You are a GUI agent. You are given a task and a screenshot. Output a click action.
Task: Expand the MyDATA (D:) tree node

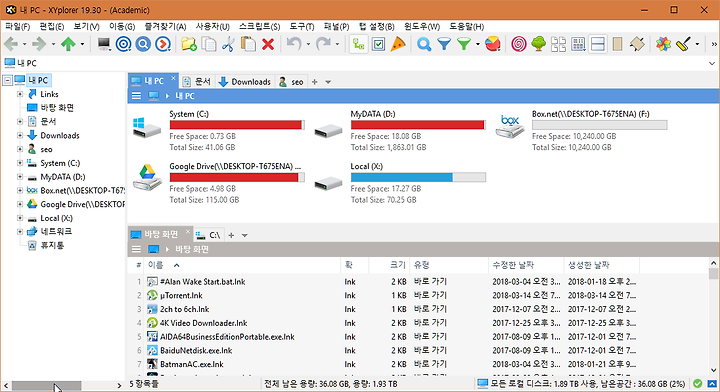[20, 177]
